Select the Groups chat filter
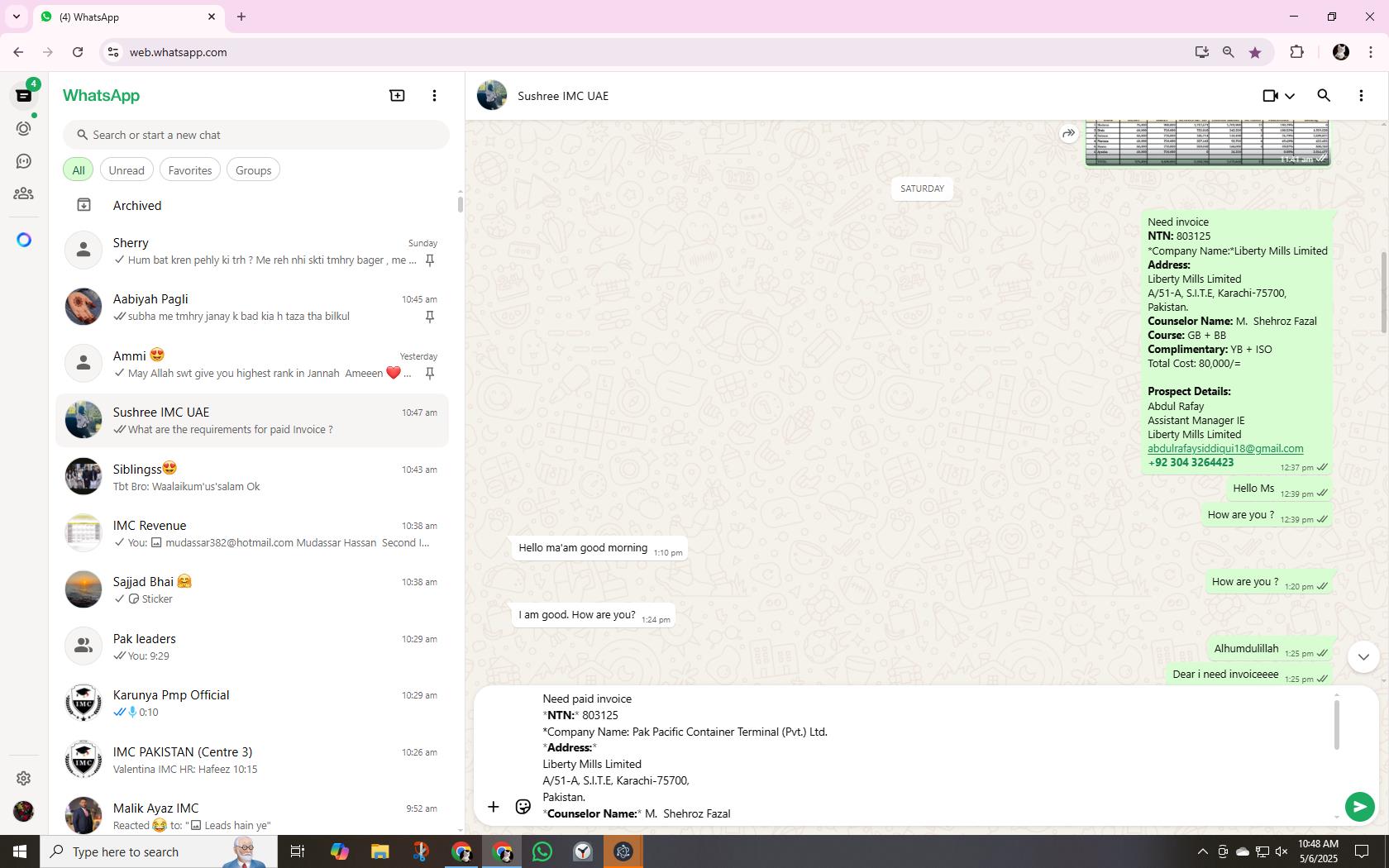The image size is (1389, 868). tap(253, 170)
